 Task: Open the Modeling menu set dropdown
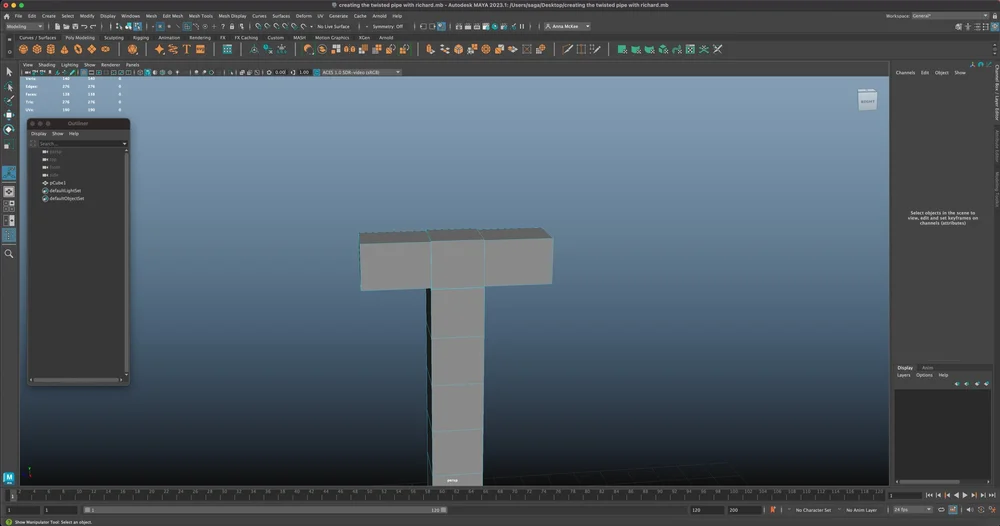(x=24, y=27)
